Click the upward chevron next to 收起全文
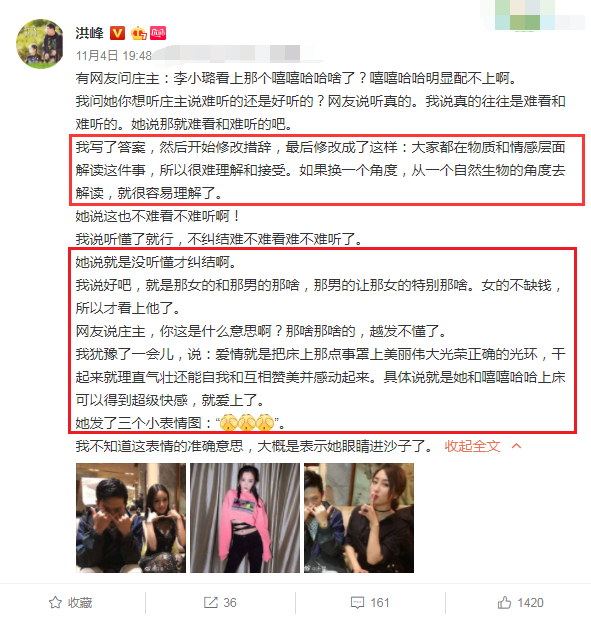591x621 pixels. pos(516,446)
